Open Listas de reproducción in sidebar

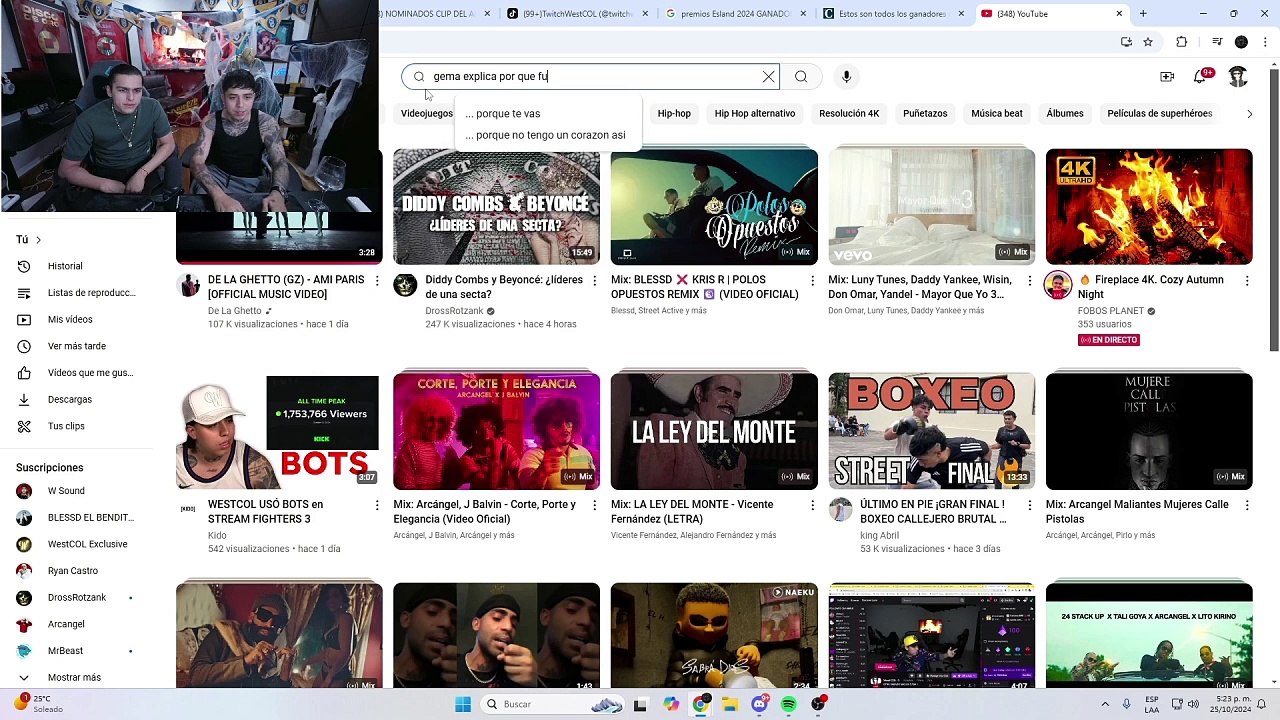coord(76,293)
